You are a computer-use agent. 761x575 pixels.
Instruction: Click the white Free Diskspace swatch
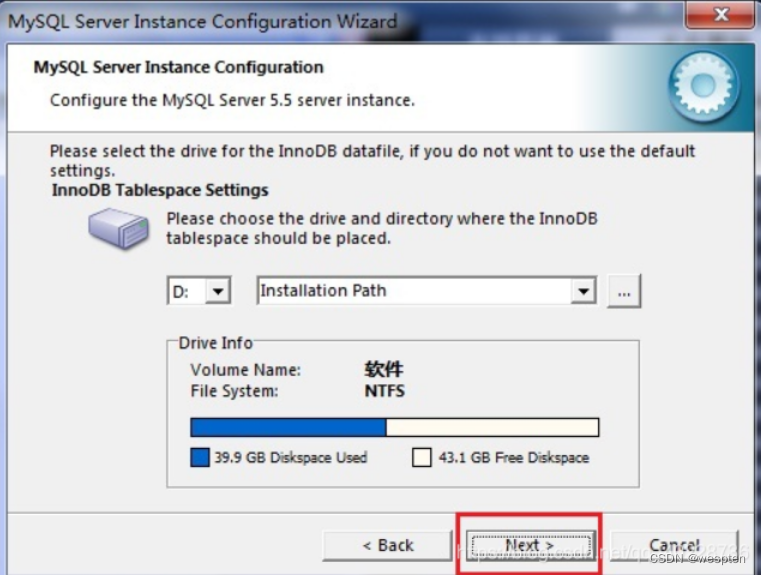421,457
